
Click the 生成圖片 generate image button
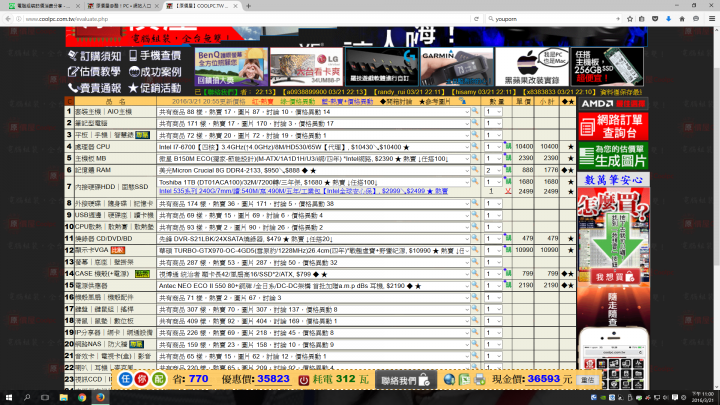613,156
